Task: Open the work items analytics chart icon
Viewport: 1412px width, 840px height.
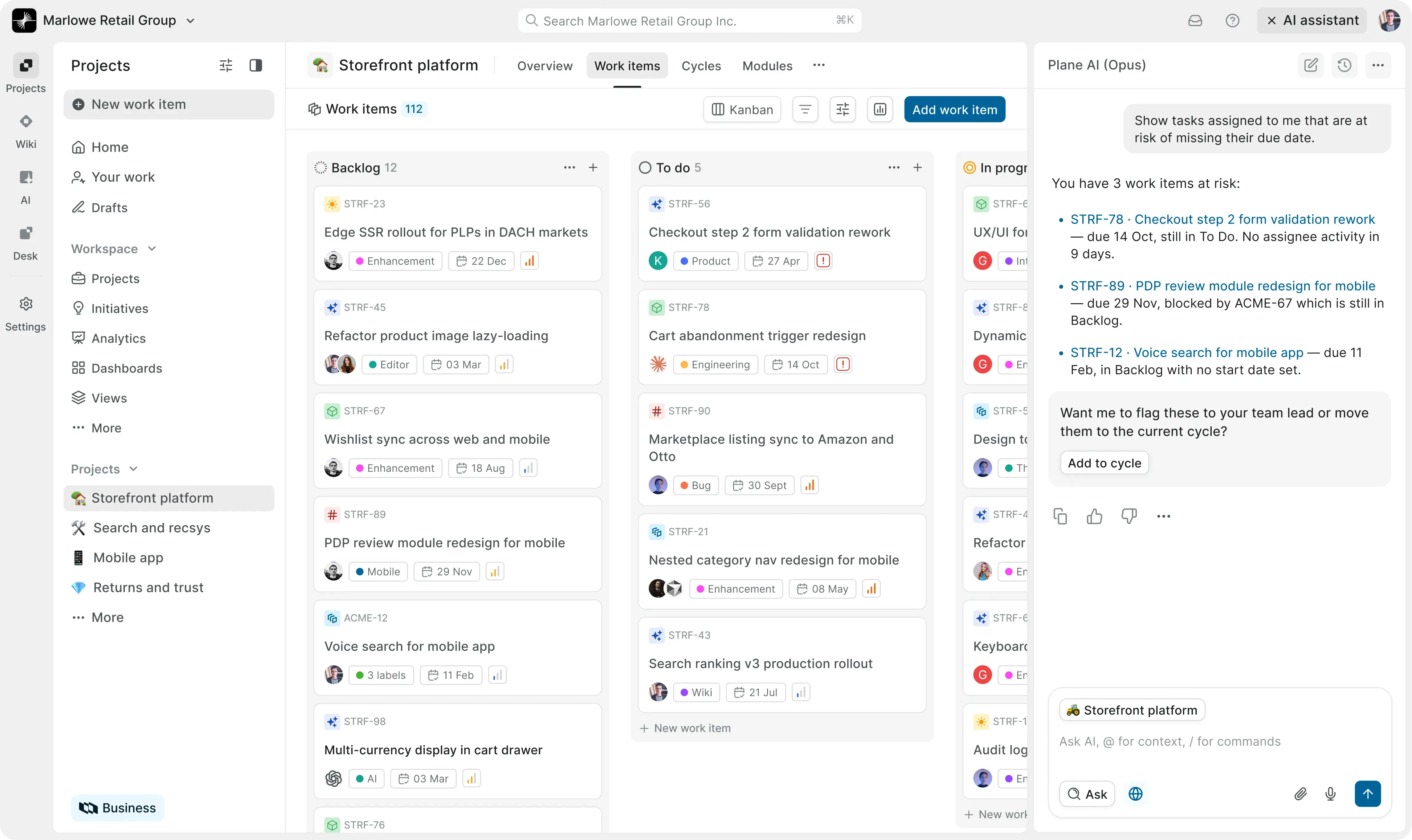Action: click(x=880, y=109)
